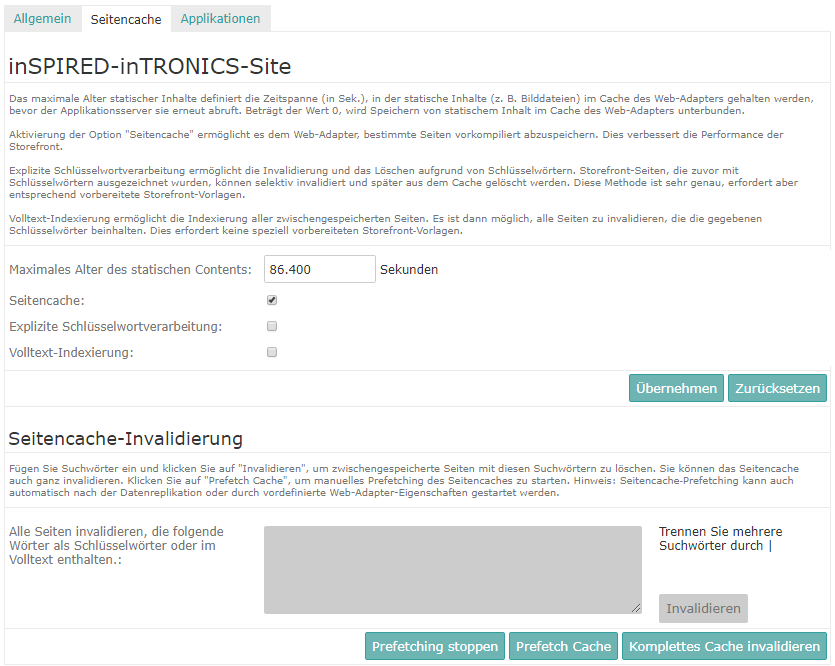Click the grayed-out Invalidieren button
Viewport: 835px width, 666px height.
[x=703, y=608]
